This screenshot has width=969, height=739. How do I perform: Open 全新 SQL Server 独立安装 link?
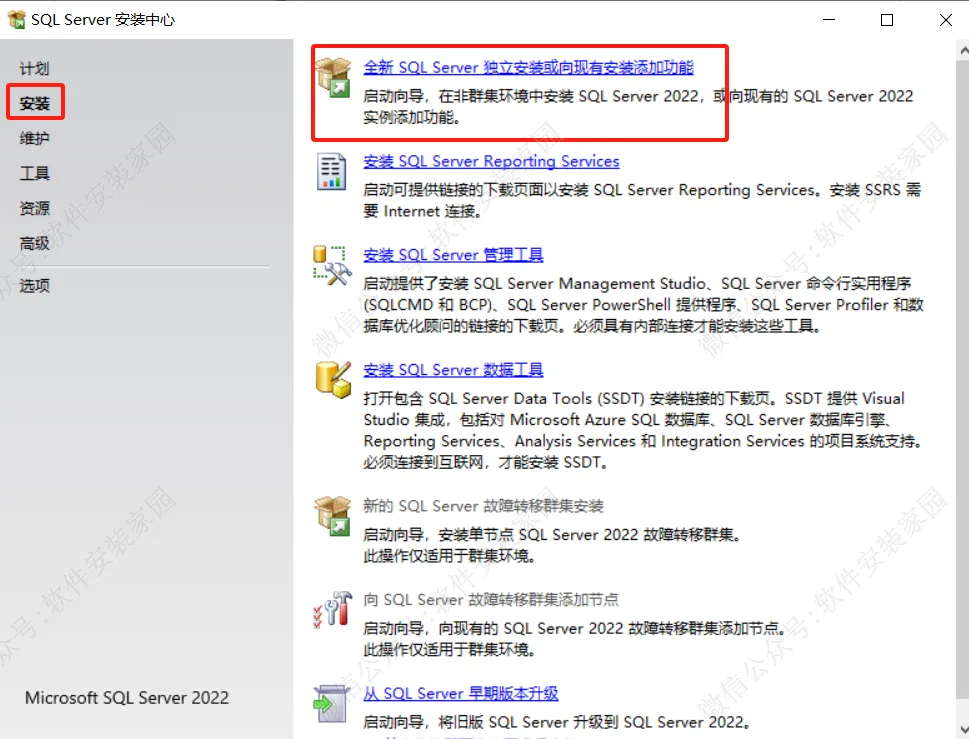pos(528,67)
